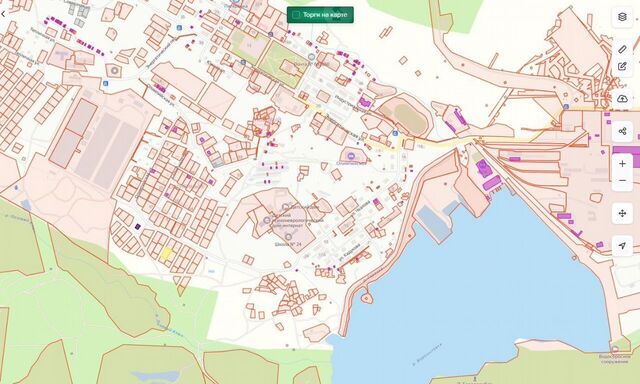This screenshot has width=640, height=384.
Task: Share the map via share icon
Action: click(622, 131)
